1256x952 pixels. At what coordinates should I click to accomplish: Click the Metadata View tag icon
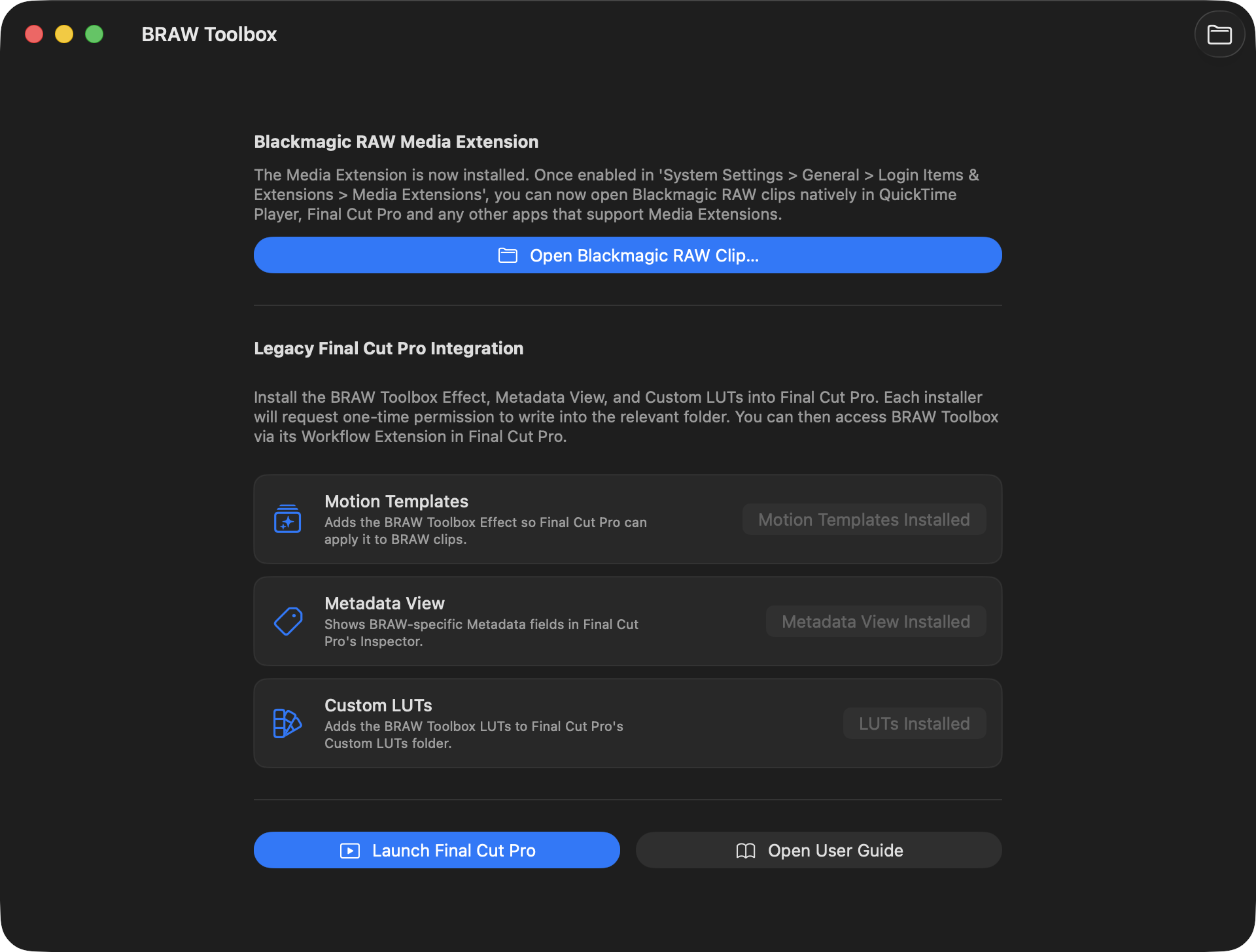(x=288, y=621)
